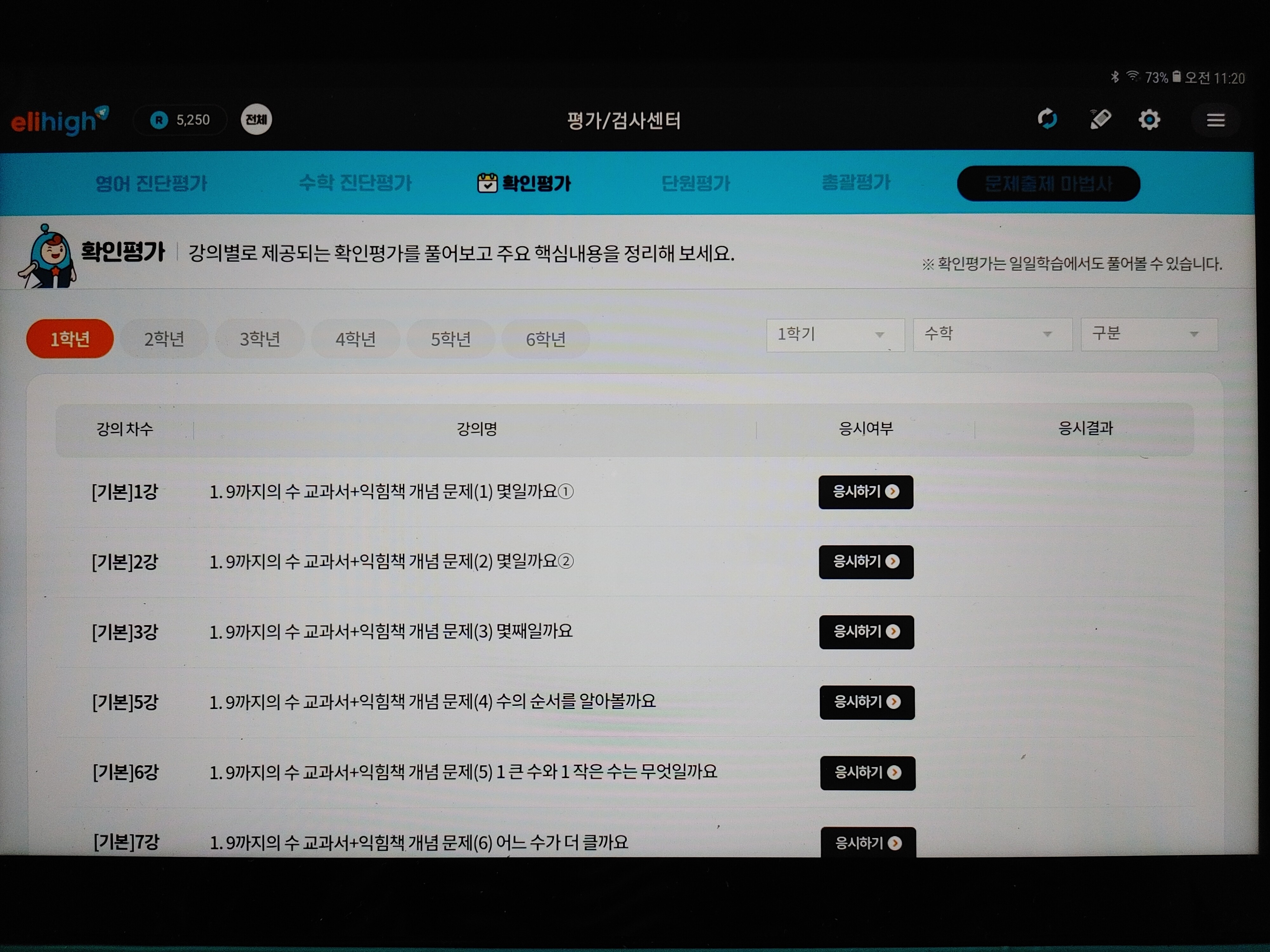The height and width of the screenshot is (952, 1270).
Task: Start 응시하기 for [기본]7강
Action: coord(868,843)
